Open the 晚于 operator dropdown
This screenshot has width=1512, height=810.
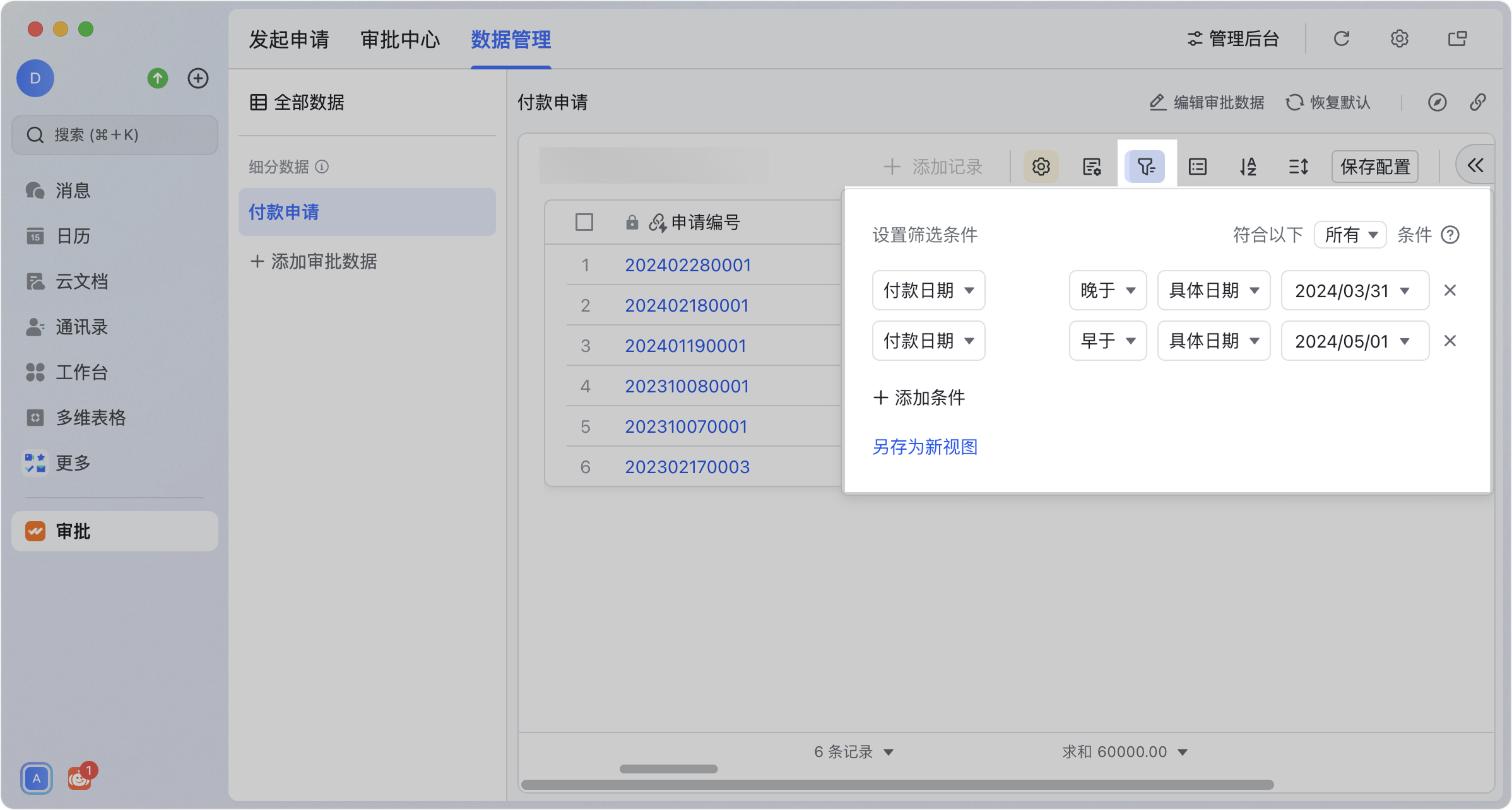tap(1107, 290)
